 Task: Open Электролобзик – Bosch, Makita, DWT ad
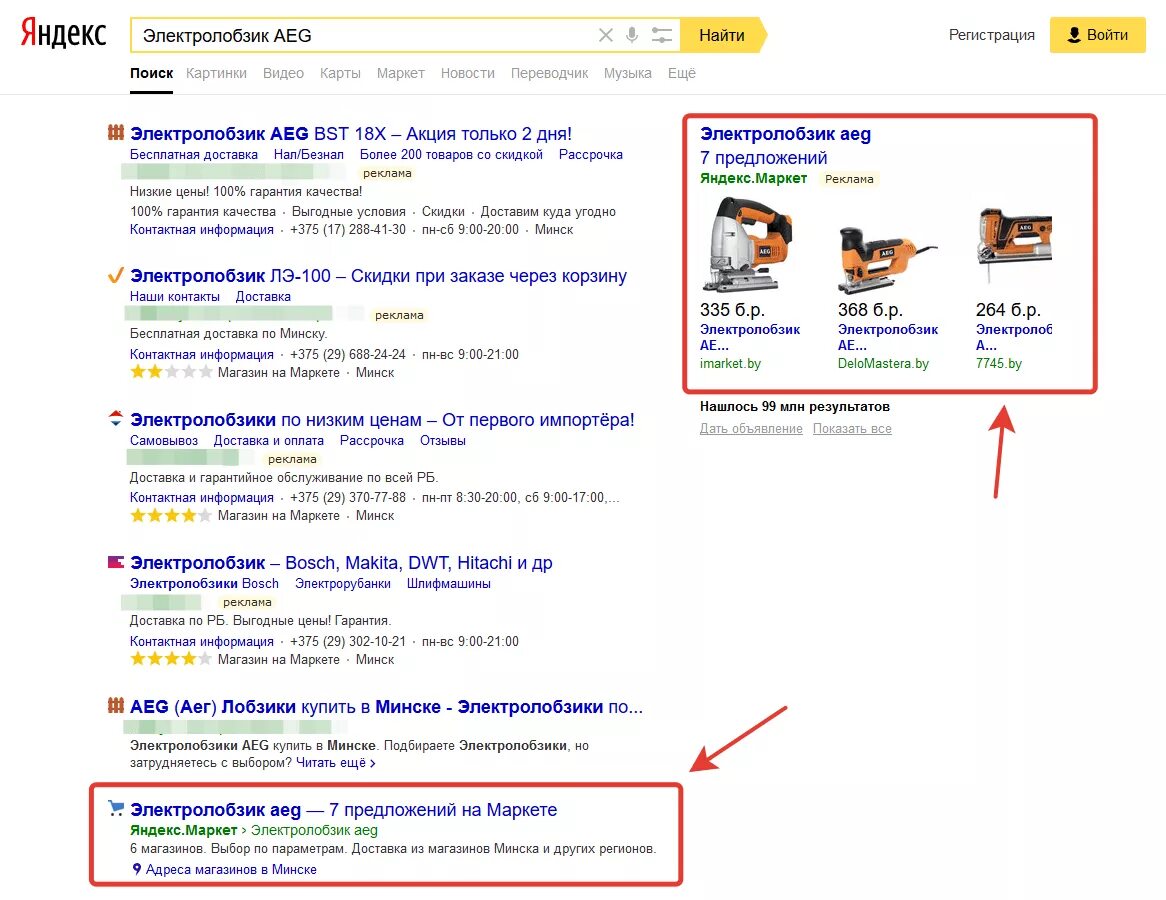341,563
